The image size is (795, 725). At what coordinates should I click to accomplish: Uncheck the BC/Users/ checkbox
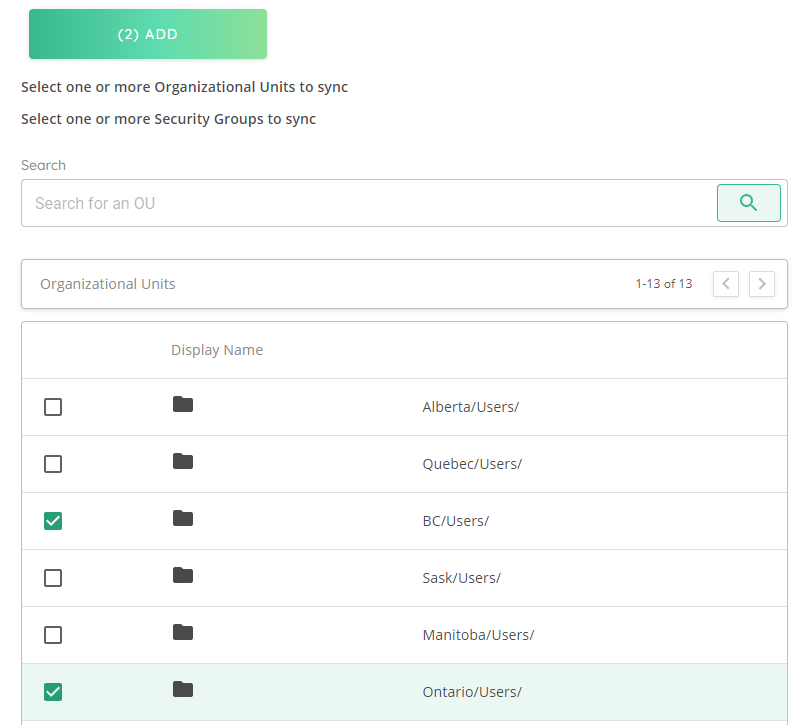(x=53, y=521)
